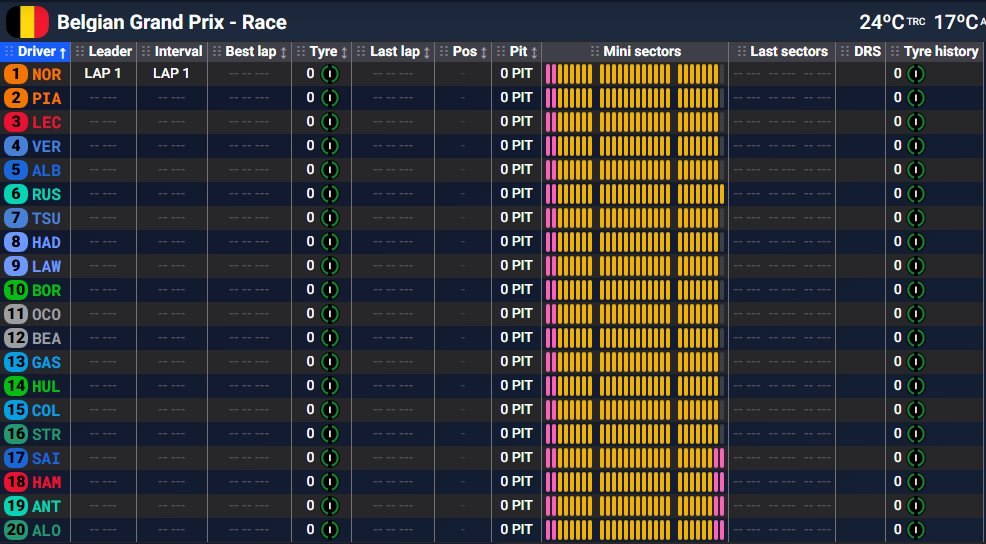Click the drag handle of Leader column
Viewport: 986px width, 544px height.
tap(80, 52)
